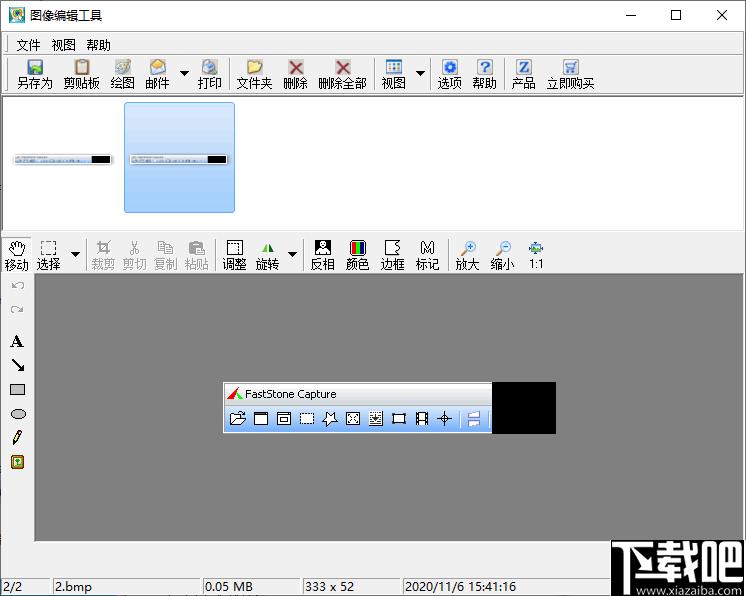Open the 文件 menu
746x596 pixels.
29,45
